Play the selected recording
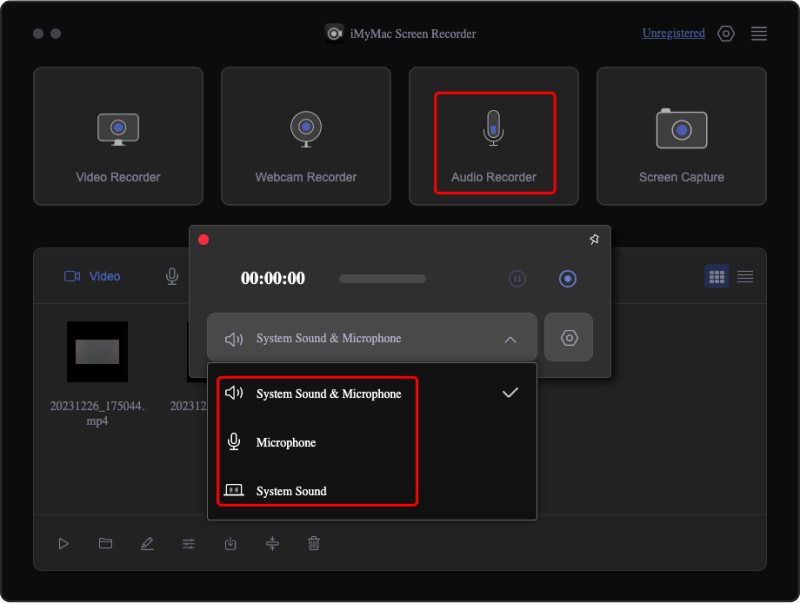 coord(63,543)
